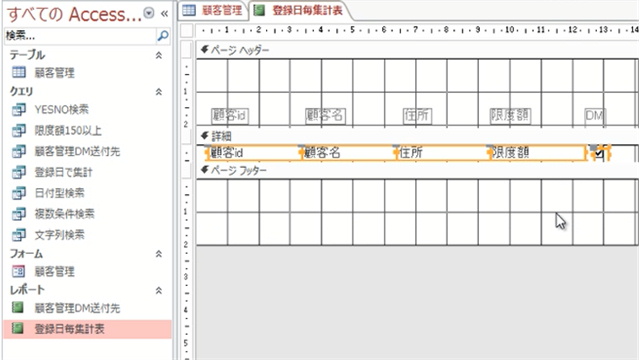
Task: Click the search magnifier icon
Action: tap(162, 36)
